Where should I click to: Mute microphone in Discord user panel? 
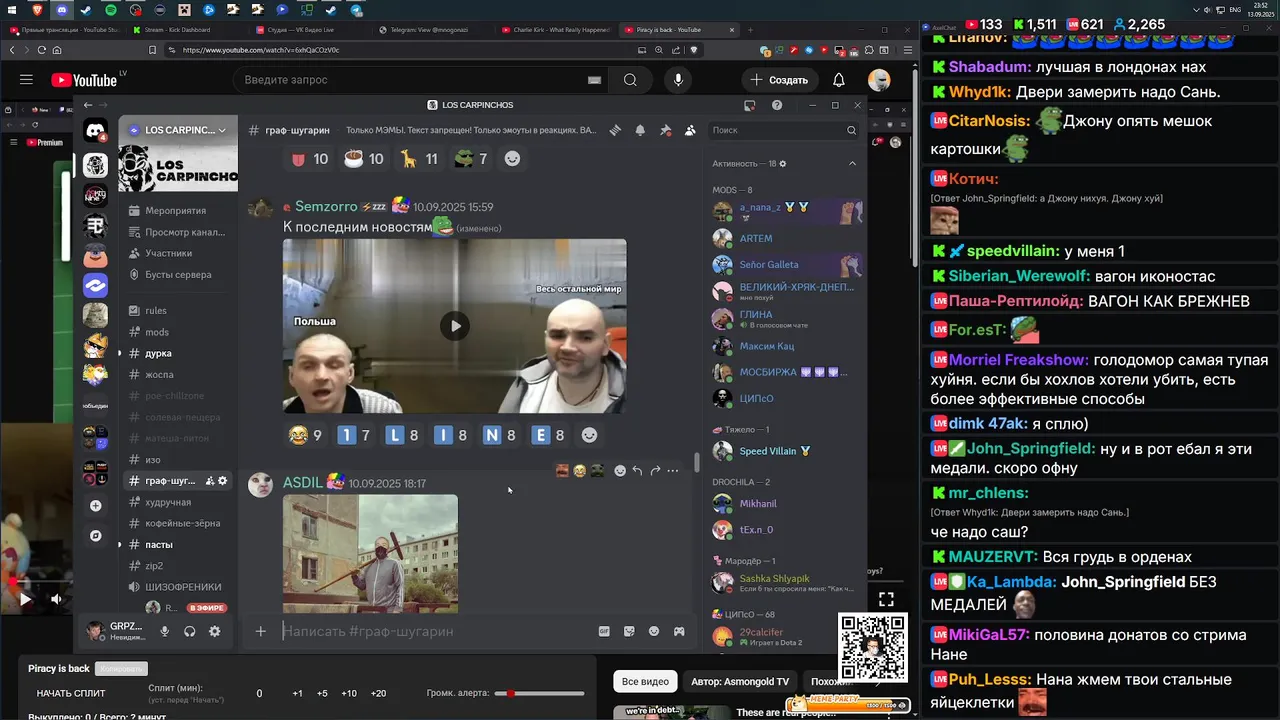tap(165, 631)
